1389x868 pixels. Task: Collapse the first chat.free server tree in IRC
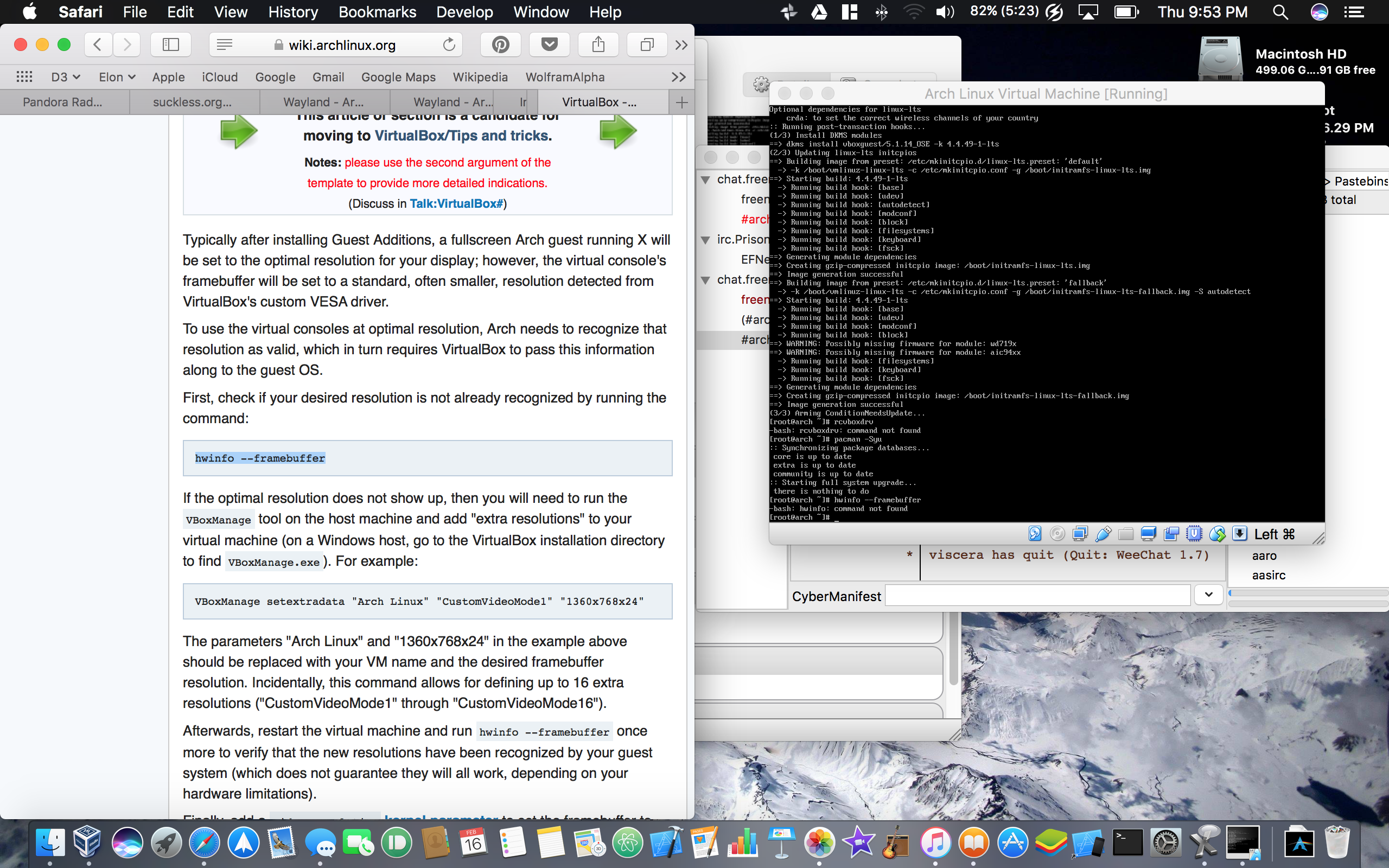[706, 180]
